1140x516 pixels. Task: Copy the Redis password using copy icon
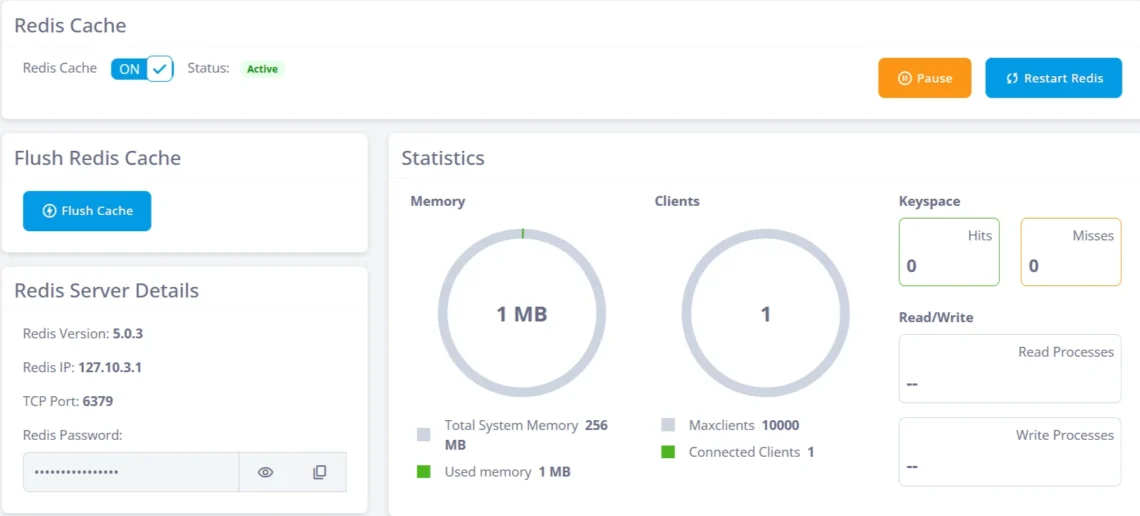click(319, 472)
